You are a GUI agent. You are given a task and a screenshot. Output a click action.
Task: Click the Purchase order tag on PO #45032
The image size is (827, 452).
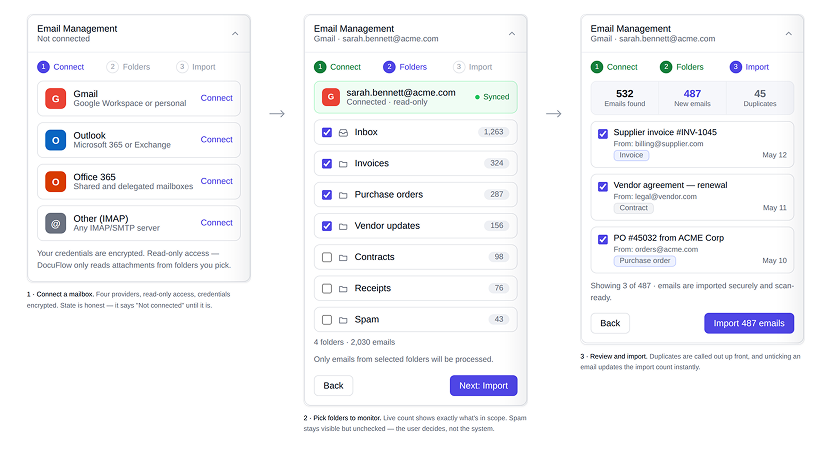click(645, 261)
